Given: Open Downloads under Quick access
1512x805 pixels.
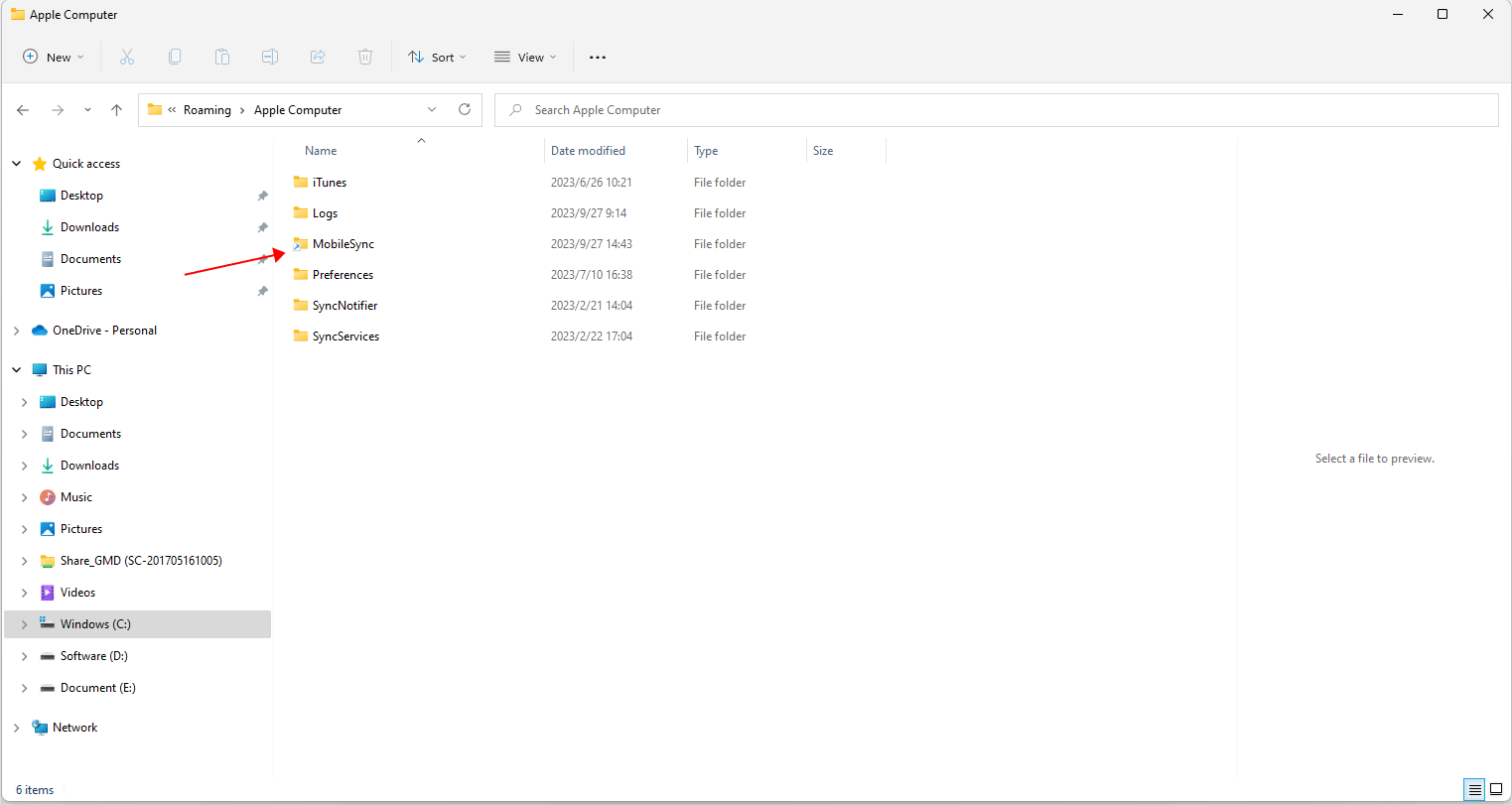Looking at the screenshot, I should [x=89, y=227].
